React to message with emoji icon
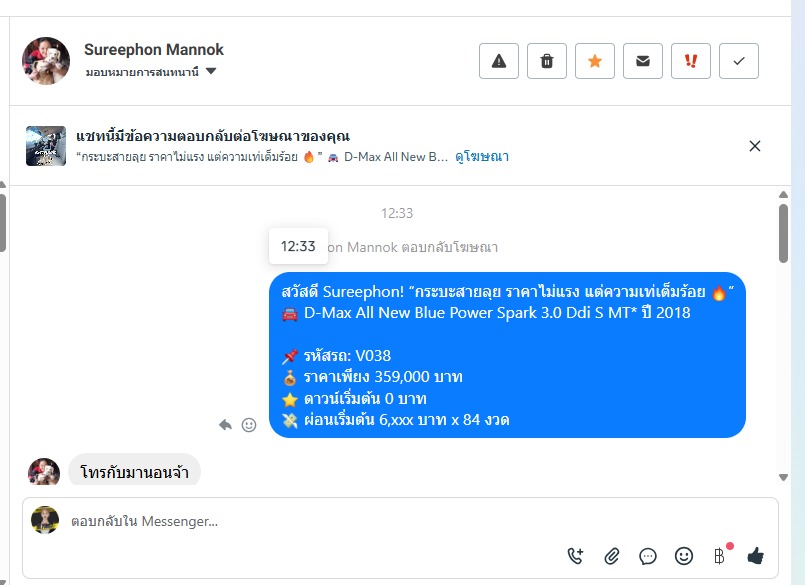 pyautogui.click(x=249, y=425)
